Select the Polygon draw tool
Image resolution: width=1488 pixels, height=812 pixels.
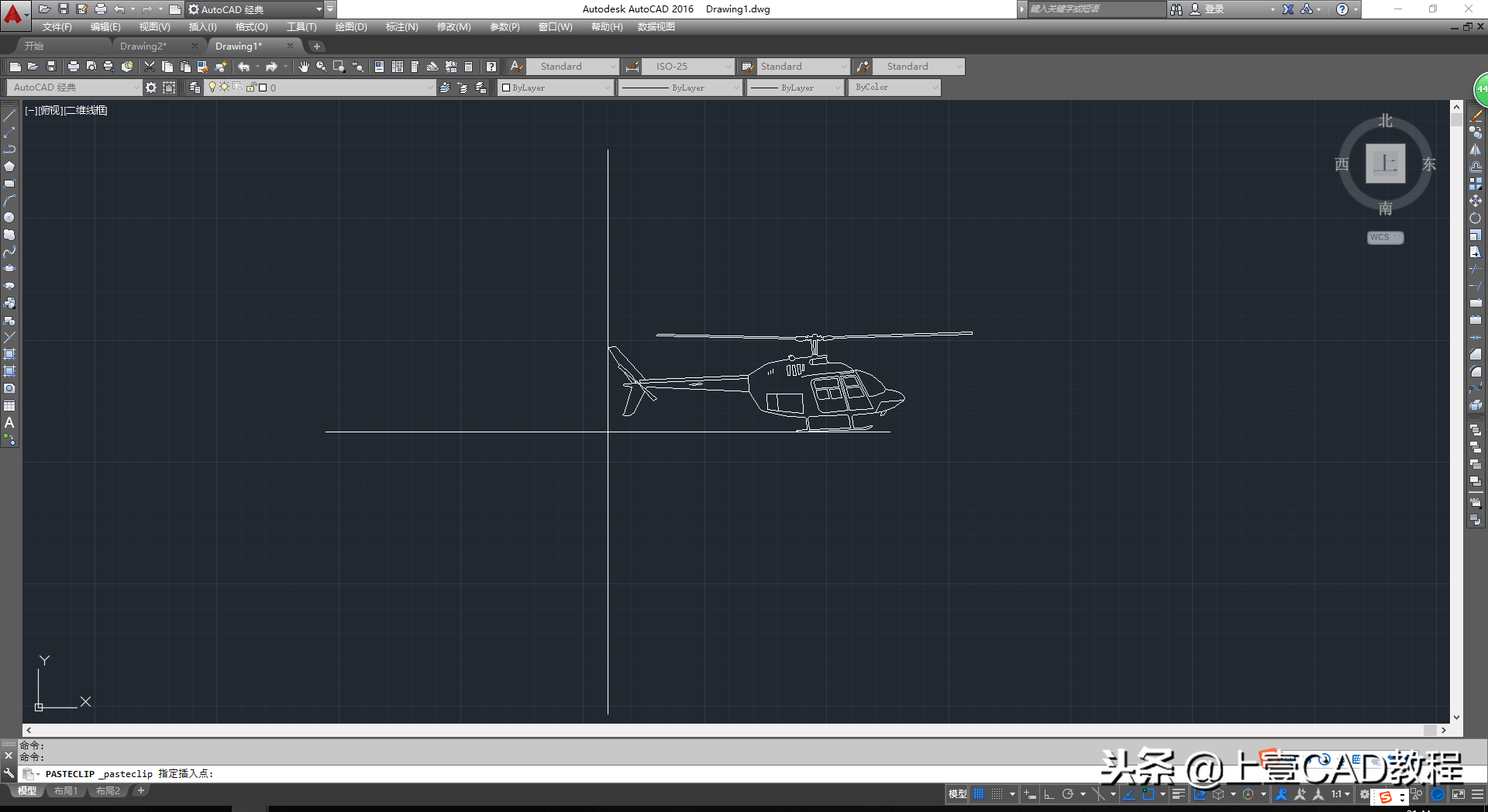9,167
